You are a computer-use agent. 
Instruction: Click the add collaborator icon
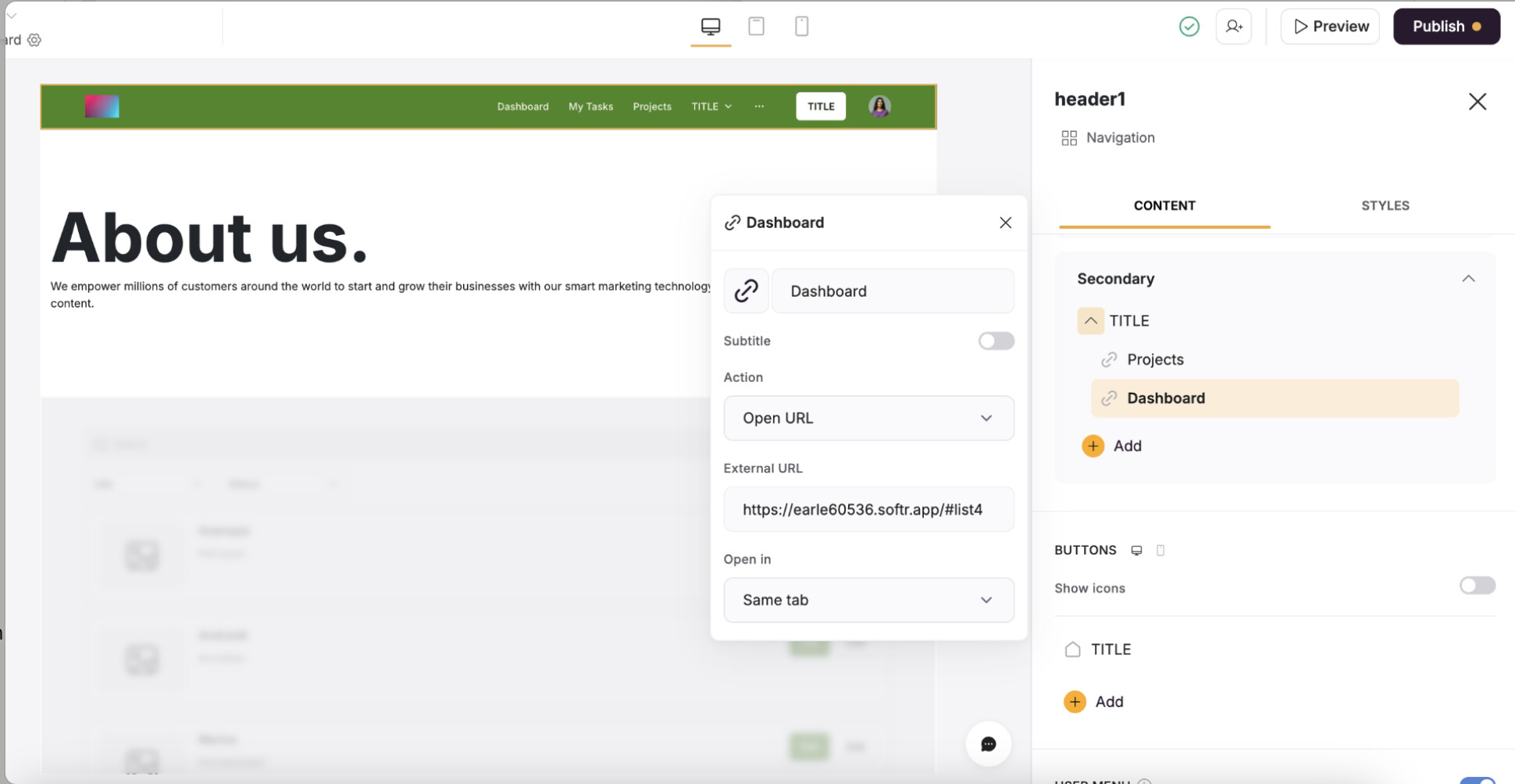[1234, 27]
